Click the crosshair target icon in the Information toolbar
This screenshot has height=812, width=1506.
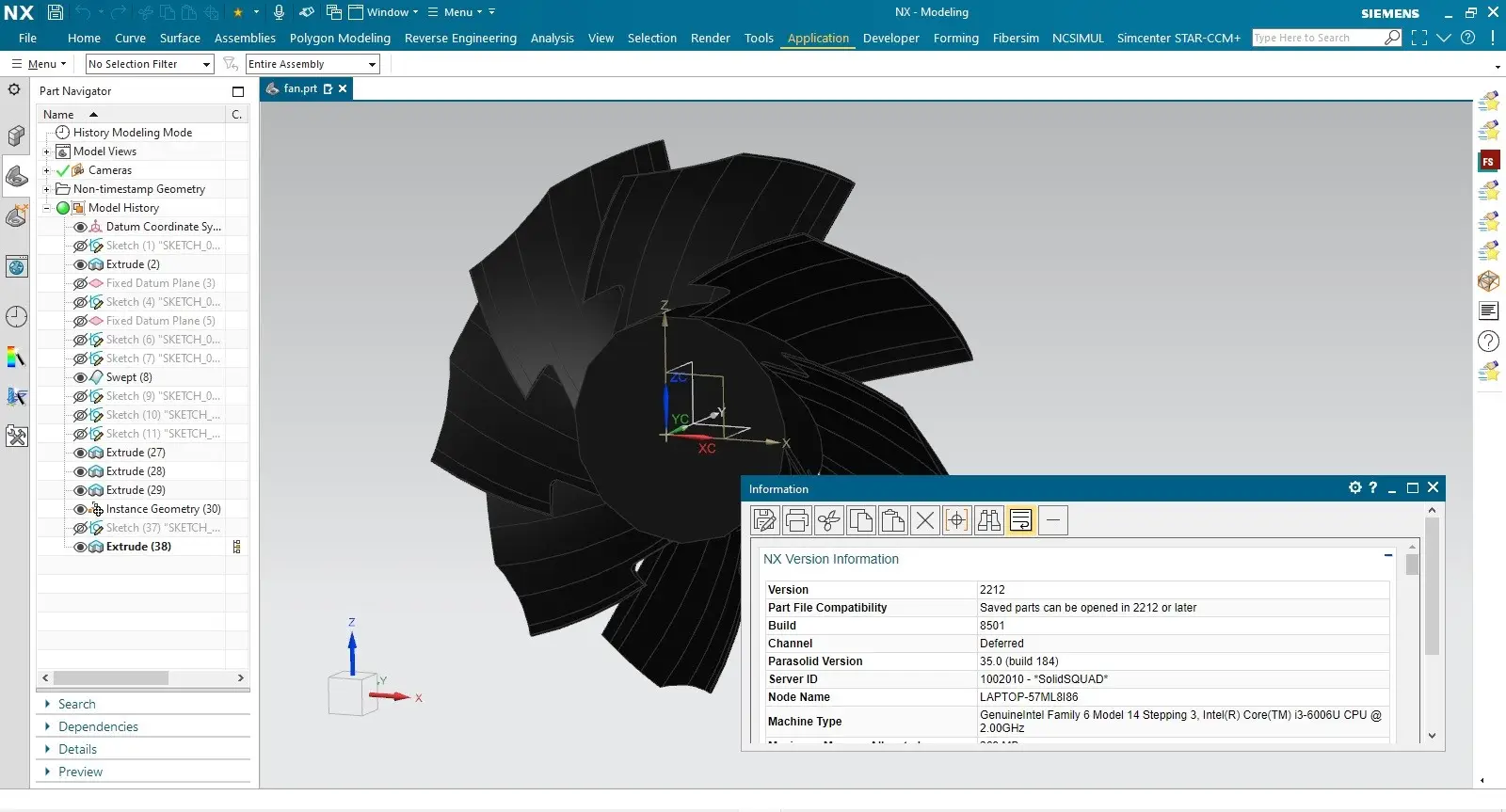coord(957,520)
